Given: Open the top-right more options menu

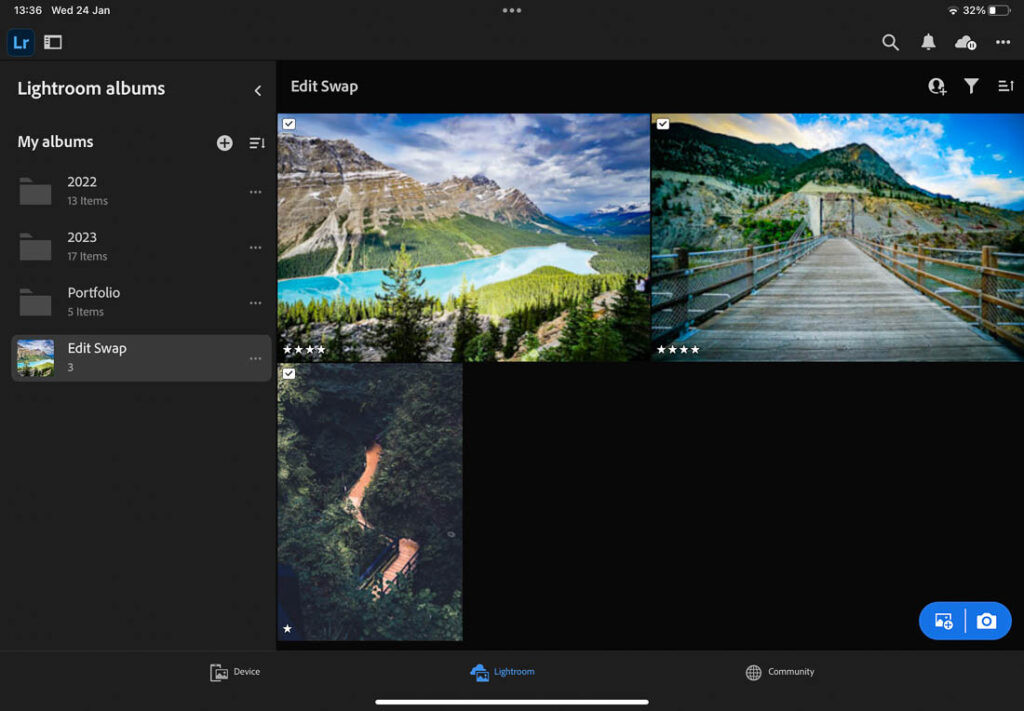Looking at the screenshot, I should (1003, 42).
